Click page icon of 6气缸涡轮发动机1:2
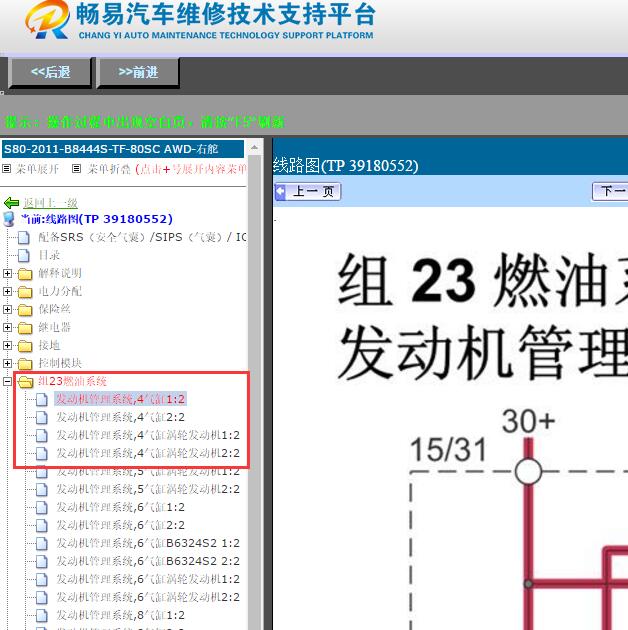Viewport: 628px width, 630px height. pyautogui.click(x=41, y=579)
